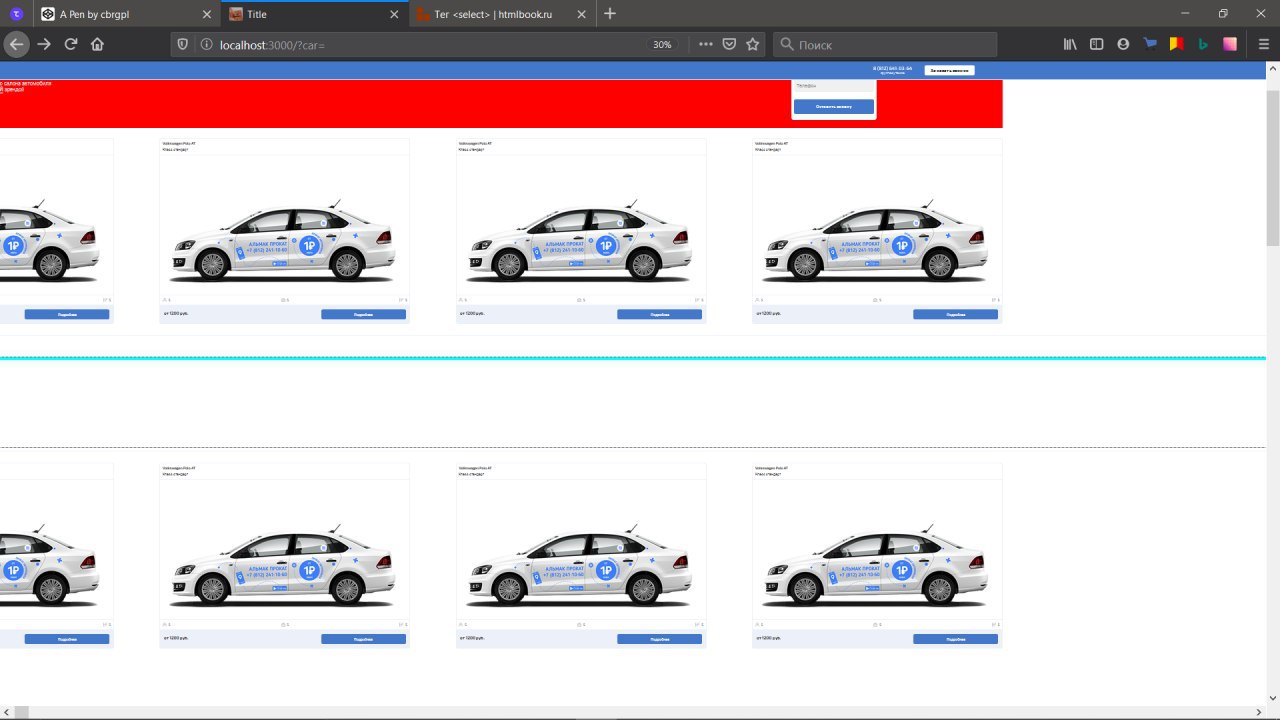The height and width of the screenshot is (720, 1280).
Task: Close the htmlbook.ru tab
Action: [582, 15]
